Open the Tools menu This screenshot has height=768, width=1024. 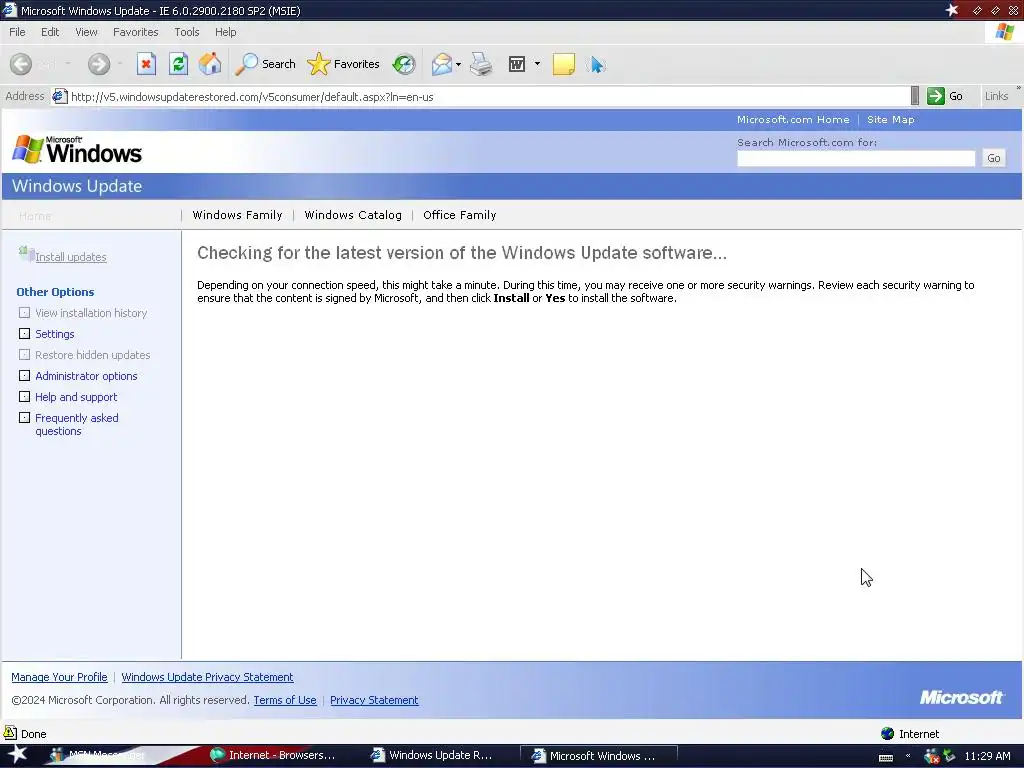point(187,32)
